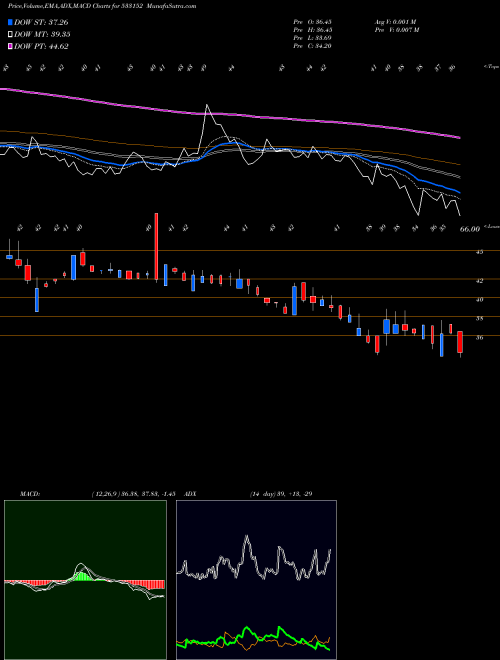Click the white price line's highest peak
500x660 pixels.
(x=207, y=105)
